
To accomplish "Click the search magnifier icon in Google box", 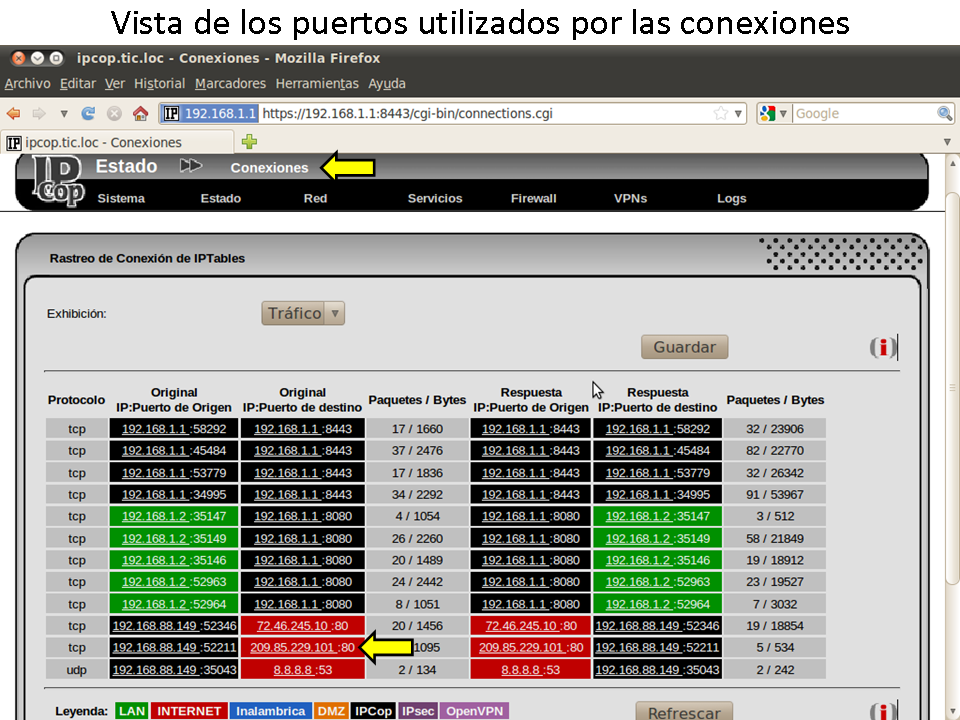I will 945,114.
